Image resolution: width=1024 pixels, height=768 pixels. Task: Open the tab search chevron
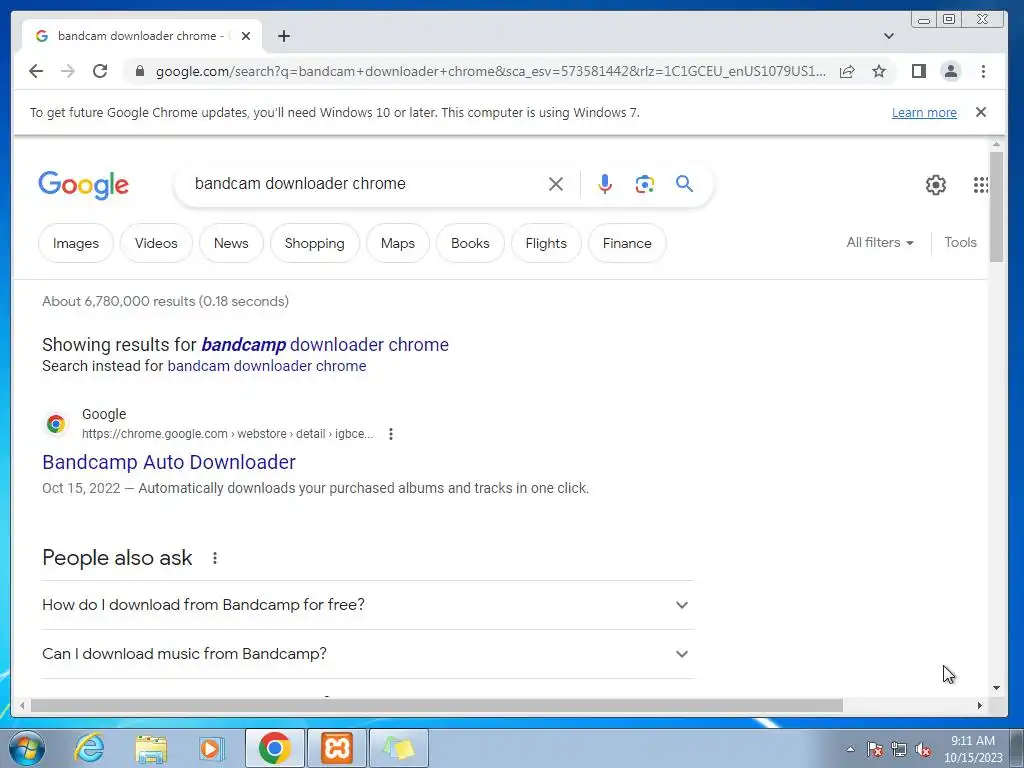pos(888,36)
